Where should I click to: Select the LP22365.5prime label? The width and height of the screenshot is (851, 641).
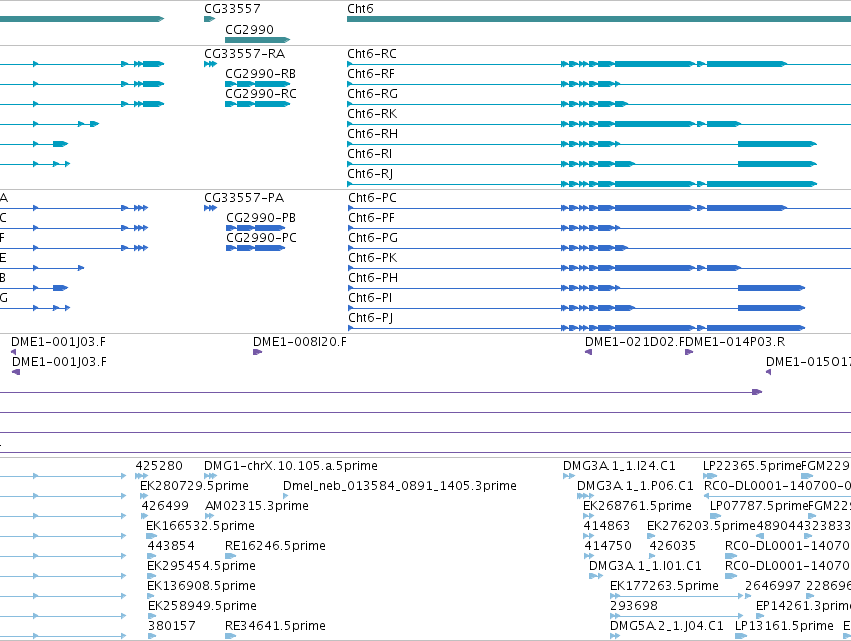[x=752, y=466]
